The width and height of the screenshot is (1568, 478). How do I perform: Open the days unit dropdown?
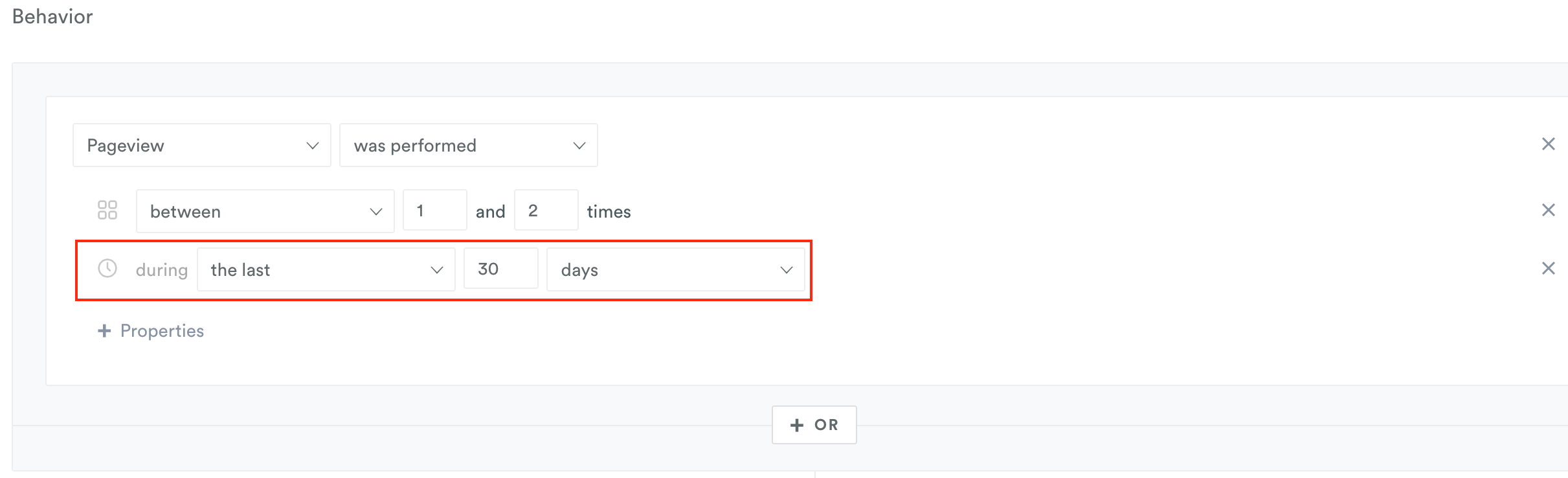[676, 269]
